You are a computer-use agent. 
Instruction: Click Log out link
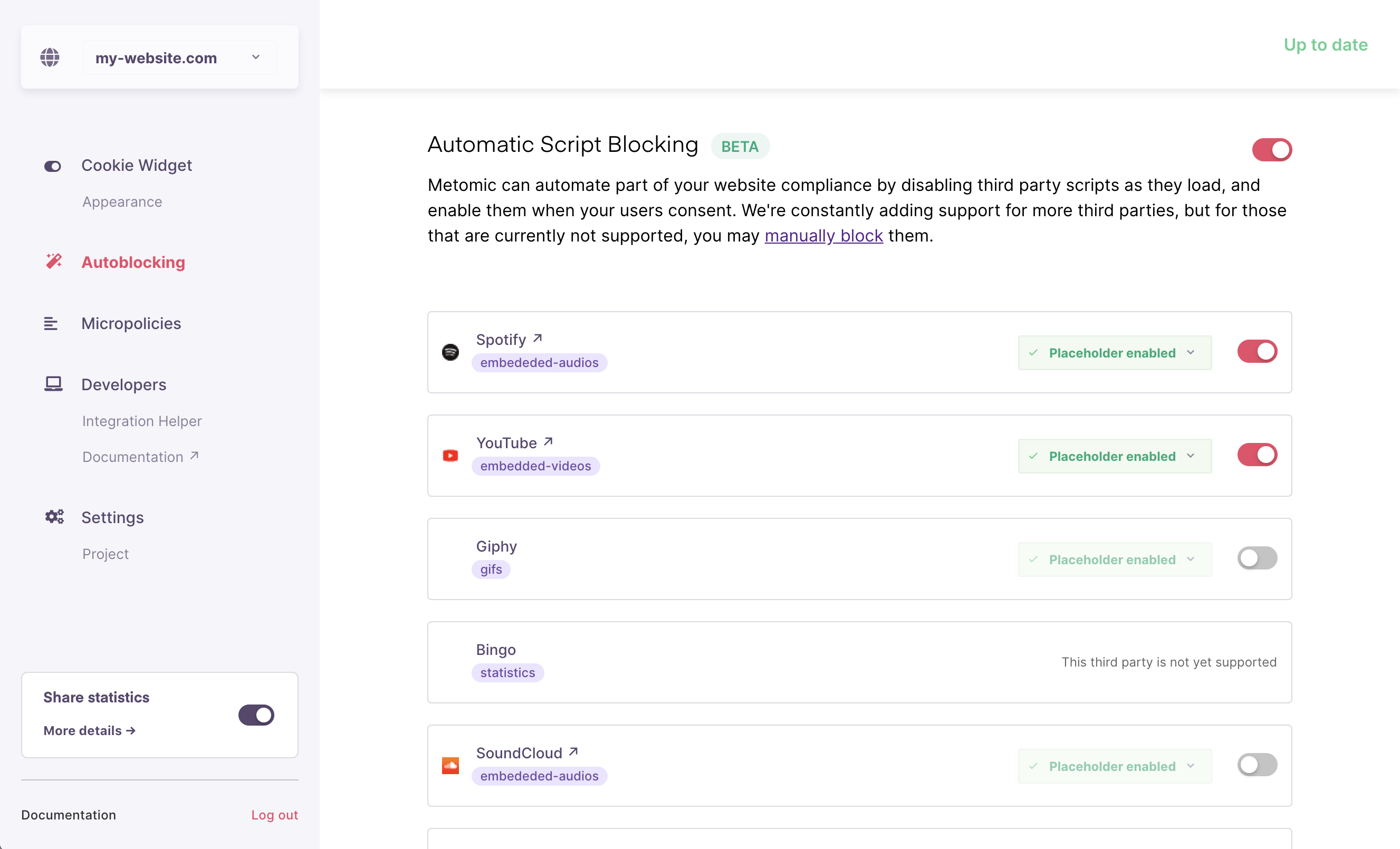pyautogui.click(x=274, y=815)
